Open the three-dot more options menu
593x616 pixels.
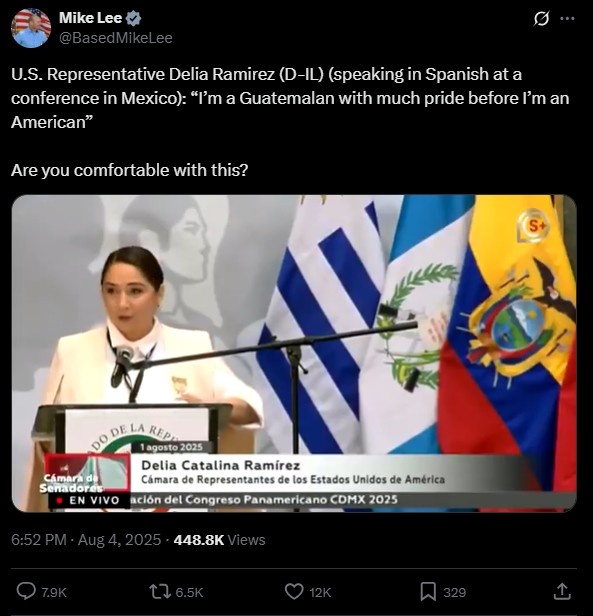point(567,18)
